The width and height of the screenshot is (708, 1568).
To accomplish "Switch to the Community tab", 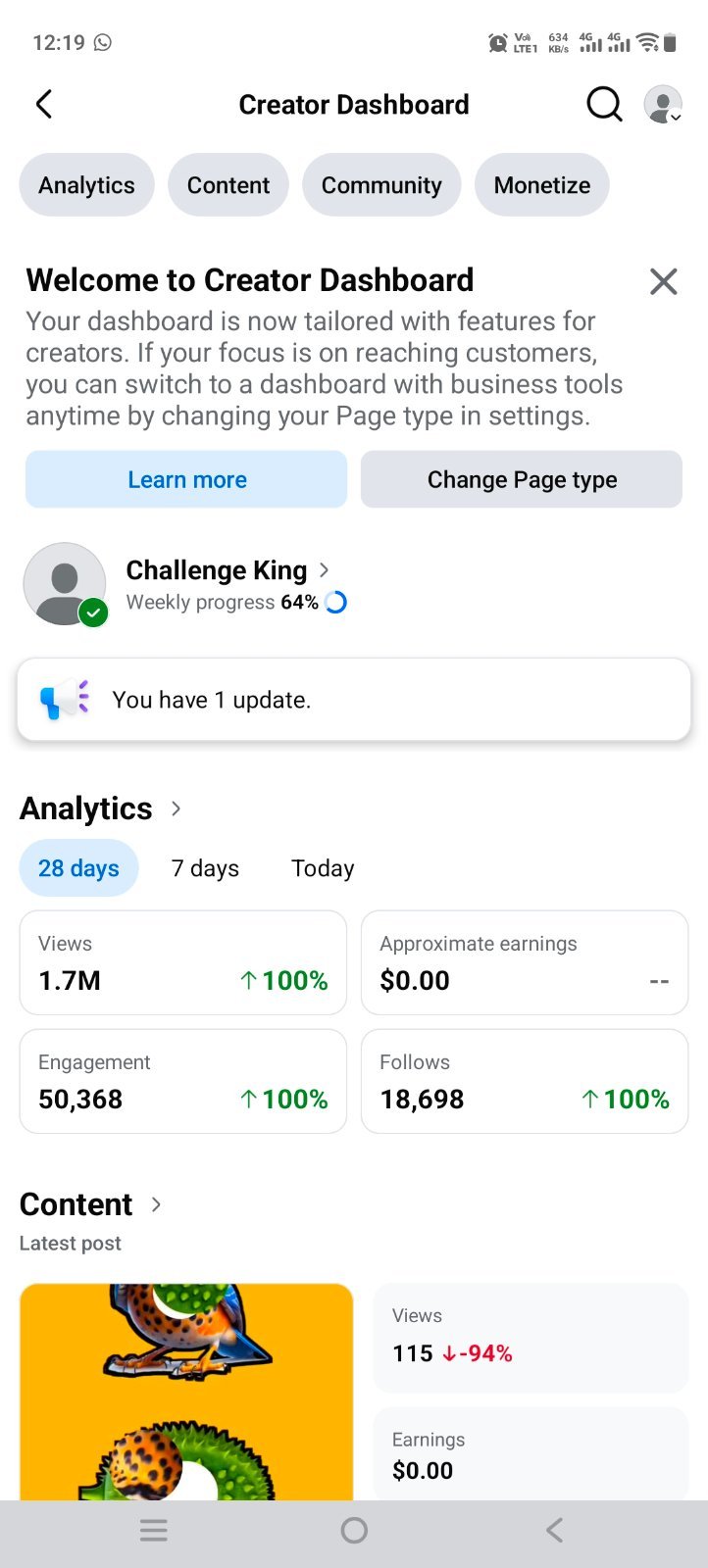I will pos(381,185).
